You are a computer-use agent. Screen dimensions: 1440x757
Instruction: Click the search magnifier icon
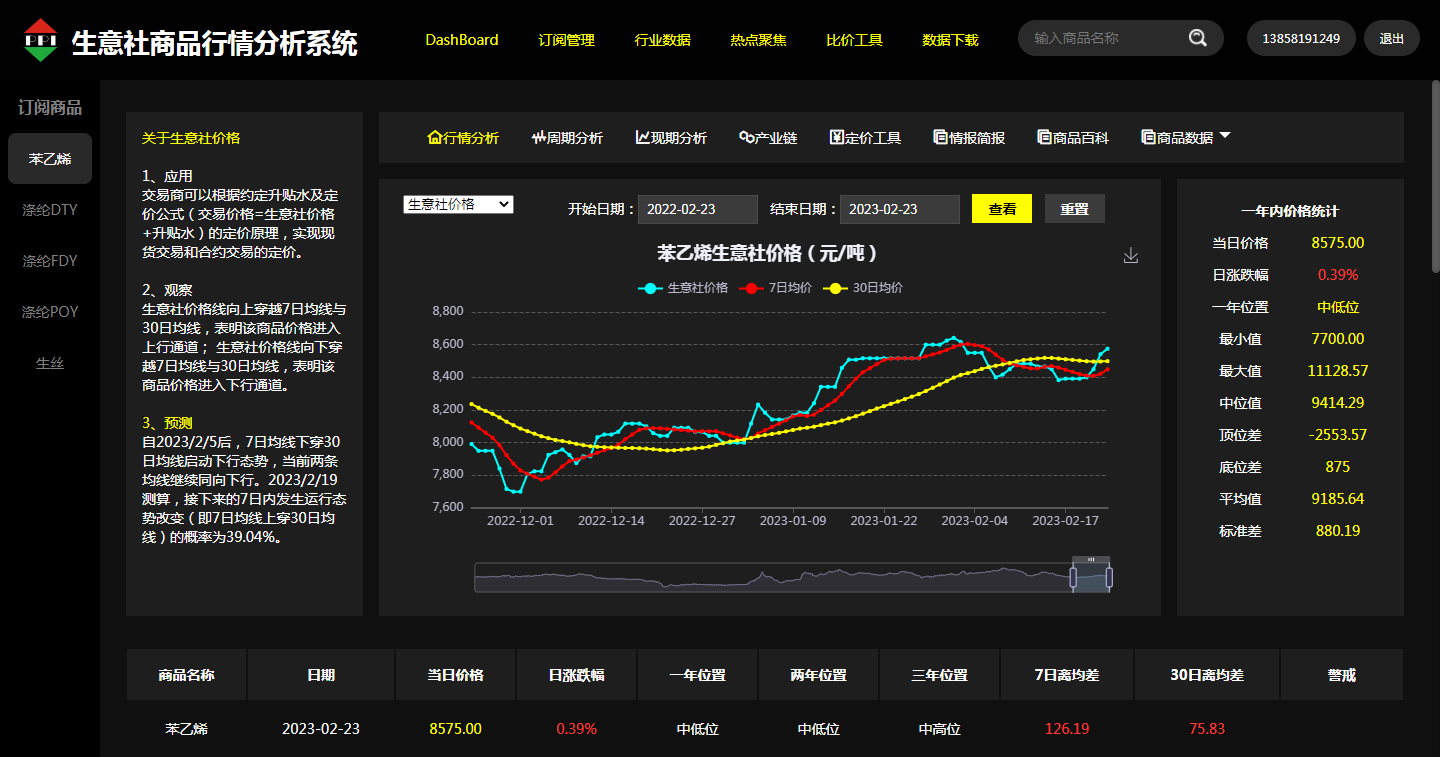point(1197,39)
